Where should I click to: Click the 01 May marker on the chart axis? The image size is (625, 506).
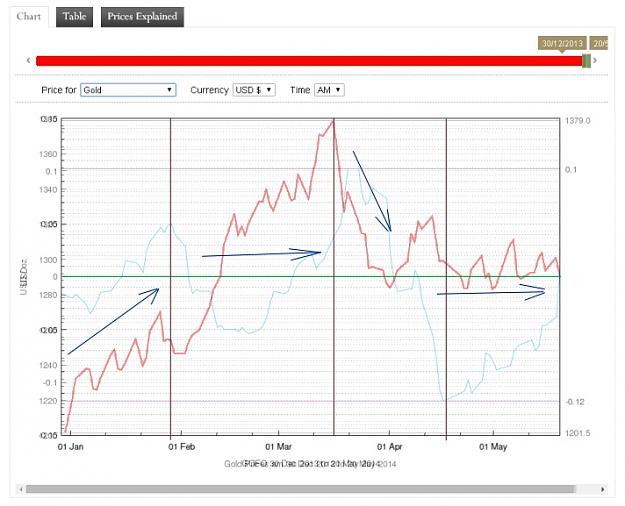[493, 447]
